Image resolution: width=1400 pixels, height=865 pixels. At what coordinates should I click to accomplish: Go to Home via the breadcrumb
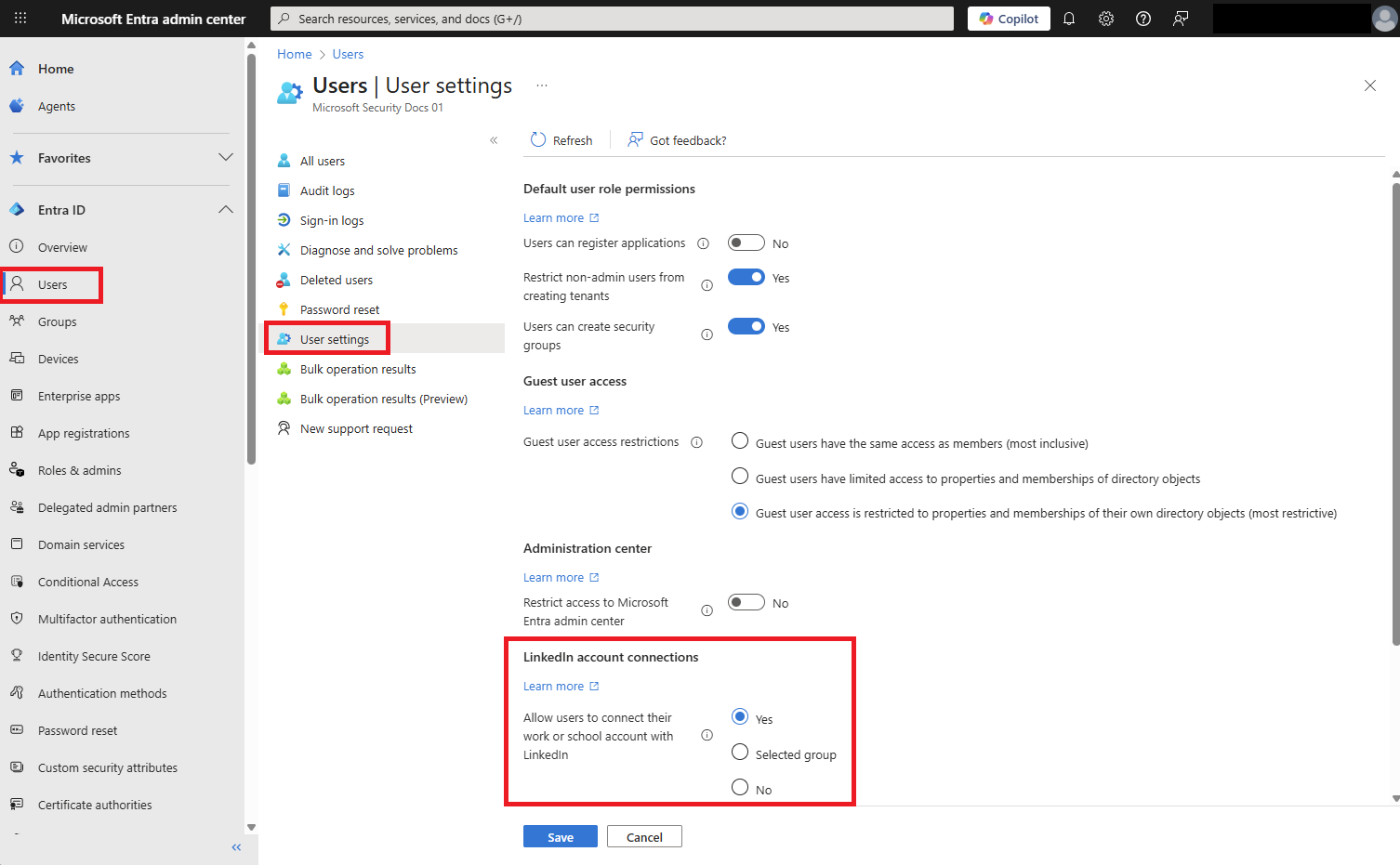point(294,54)
